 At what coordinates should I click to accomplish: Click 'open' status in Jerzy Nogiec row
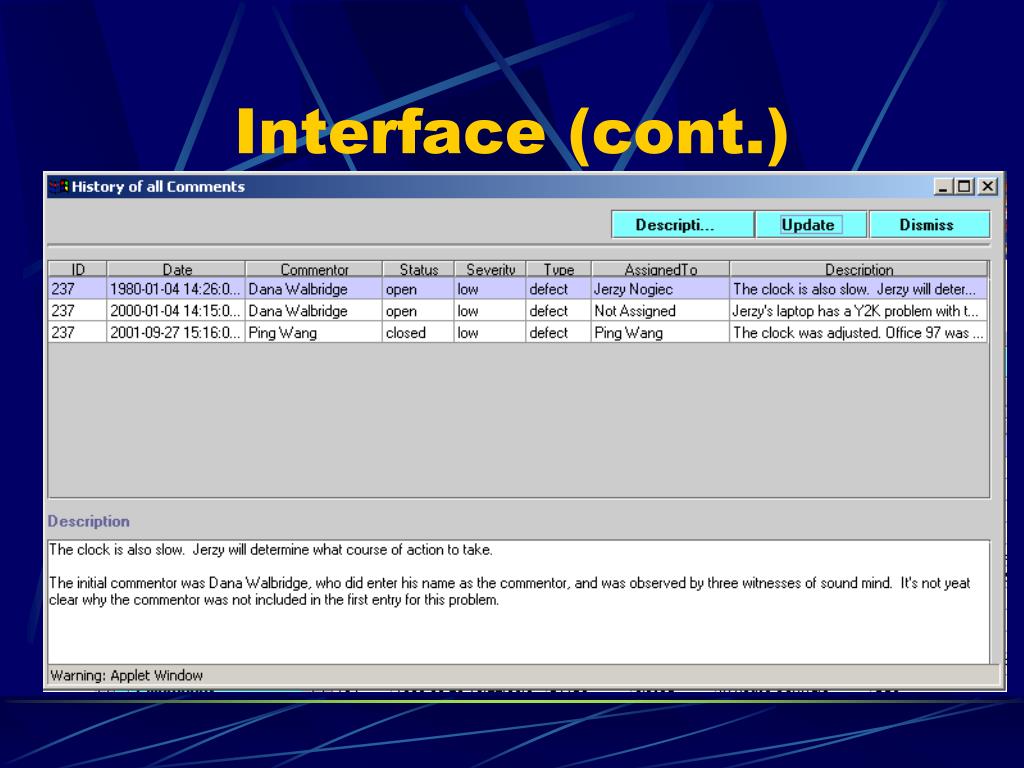pos(418,289)
